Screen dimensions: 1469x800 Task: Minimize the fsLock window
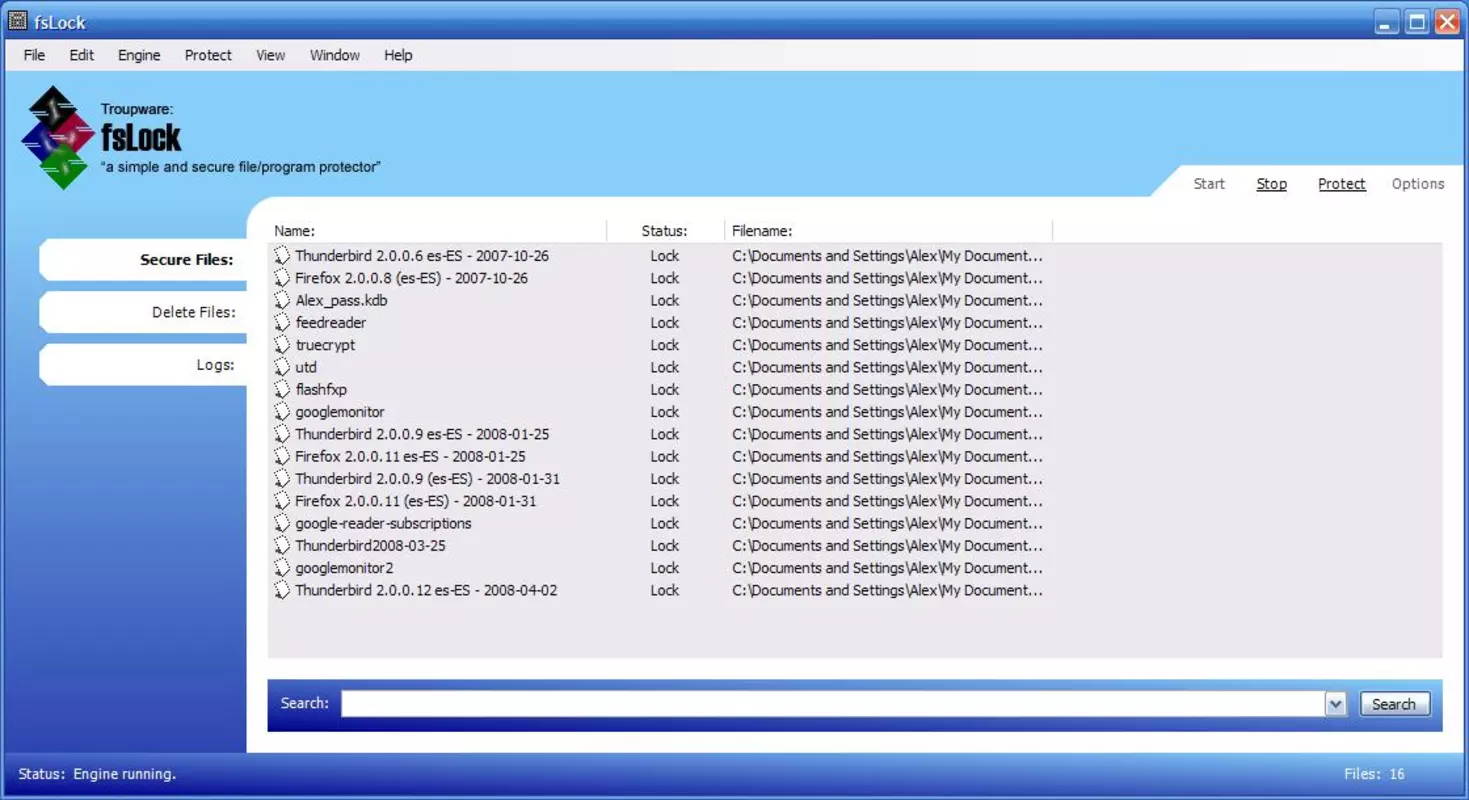[x=1386, y=22]
